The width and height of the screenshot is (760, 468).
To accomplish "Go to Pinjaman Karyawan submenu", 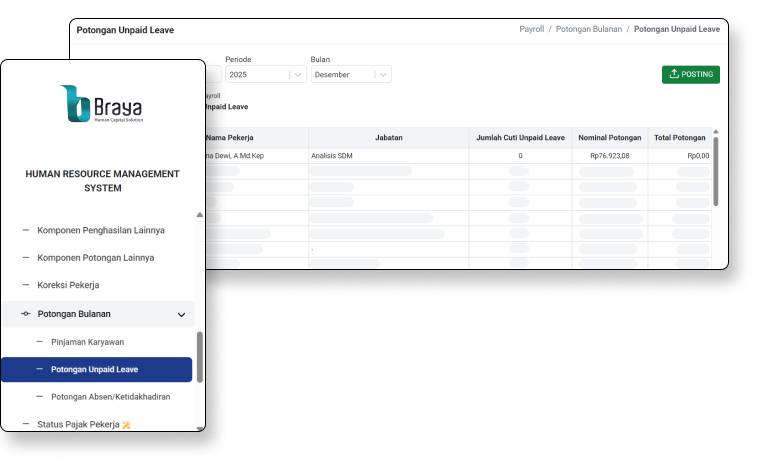I will 87,342.
